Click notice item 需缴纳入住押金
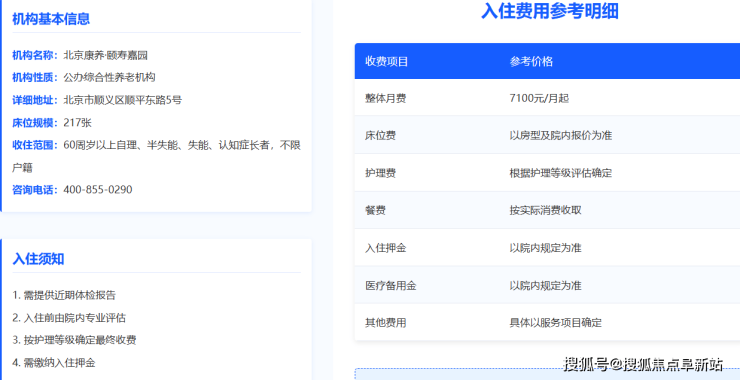Viewport: 740px width, 380px height. click(59, 363)
